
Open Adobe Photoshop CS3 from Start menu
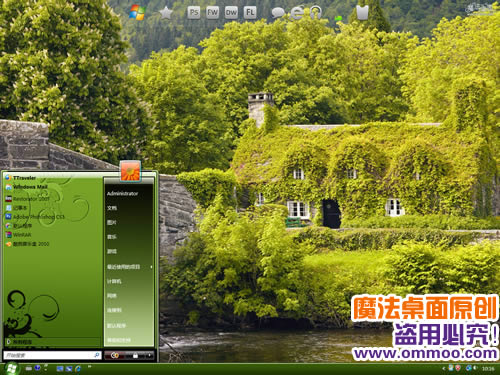[x=35, y=217]
